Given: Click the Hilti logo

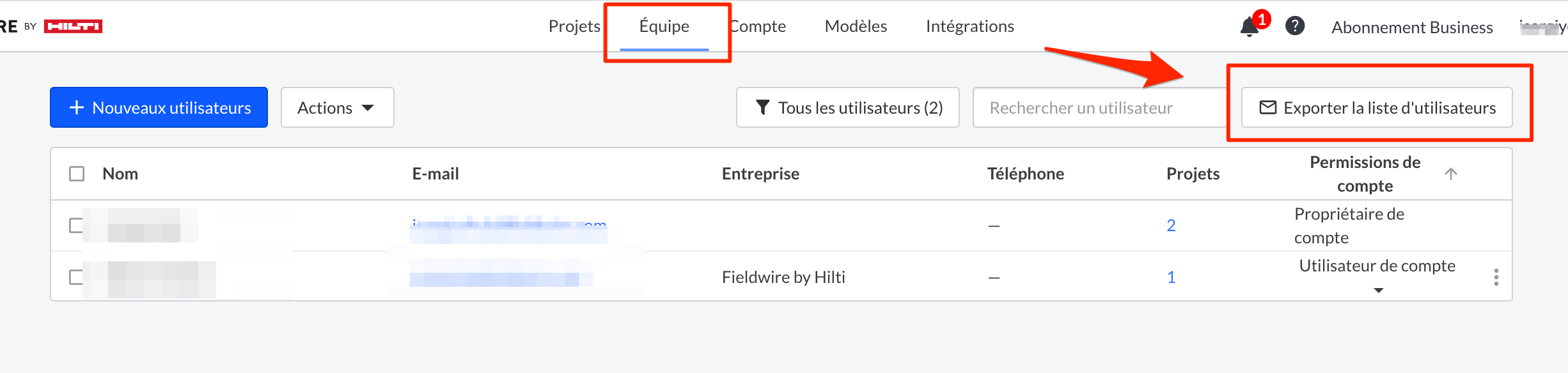Looking at the screenshot, I should 73,26.
